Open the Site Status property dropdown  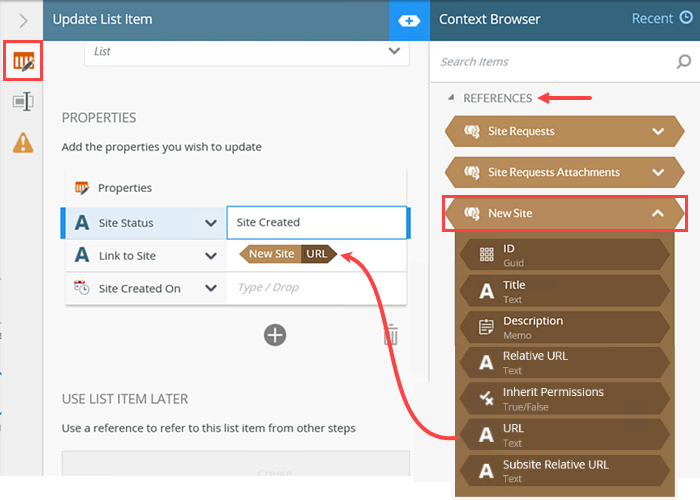pyautogui.click(x=211, y=223)
